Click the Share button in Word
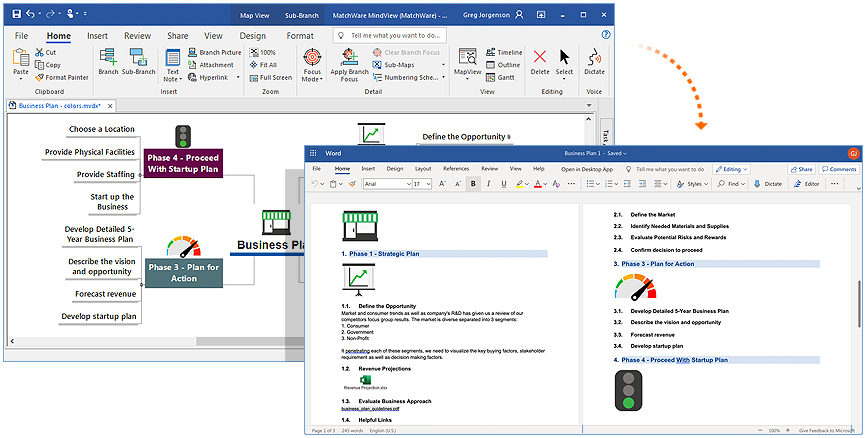 801,169
